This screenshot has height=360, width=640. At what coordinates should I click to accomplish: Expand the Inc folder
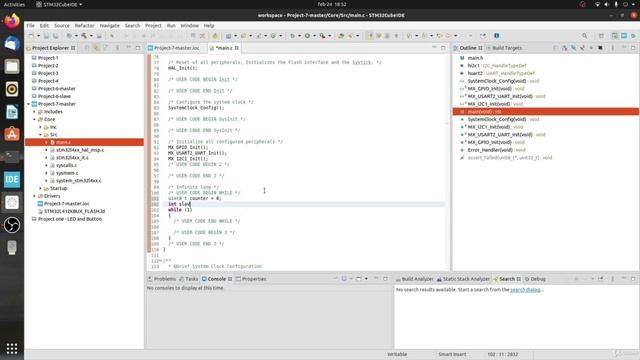[x=40, y=127]
